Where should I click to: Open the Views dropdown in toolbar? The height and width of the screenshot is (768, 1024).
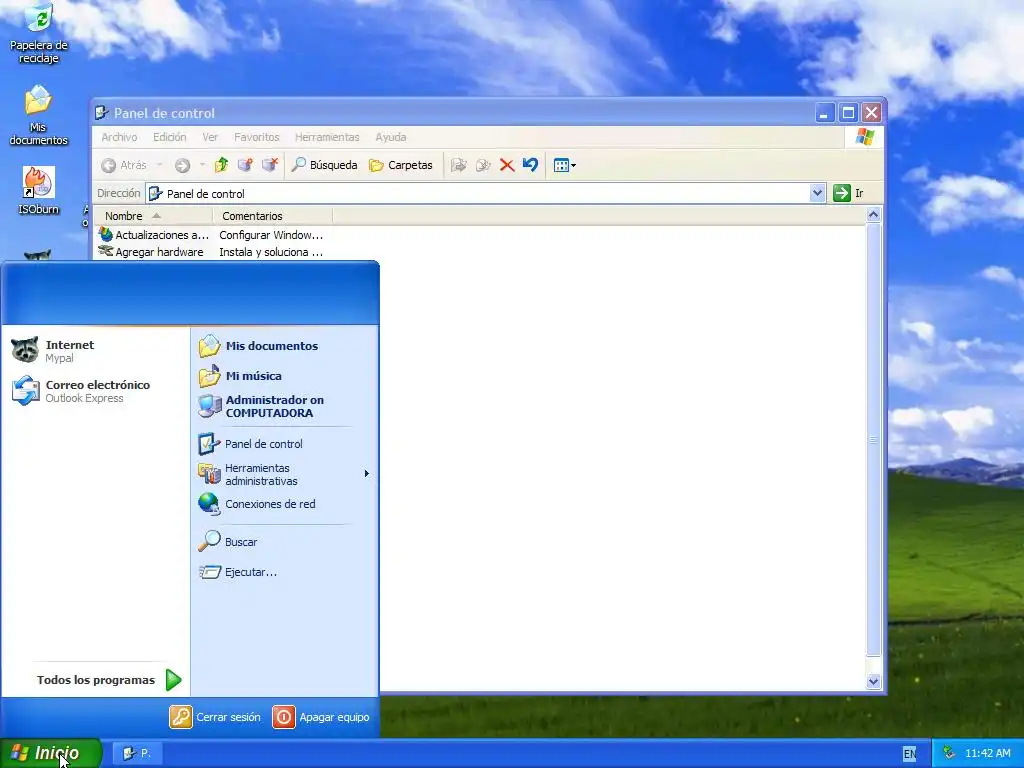(565, 165)
